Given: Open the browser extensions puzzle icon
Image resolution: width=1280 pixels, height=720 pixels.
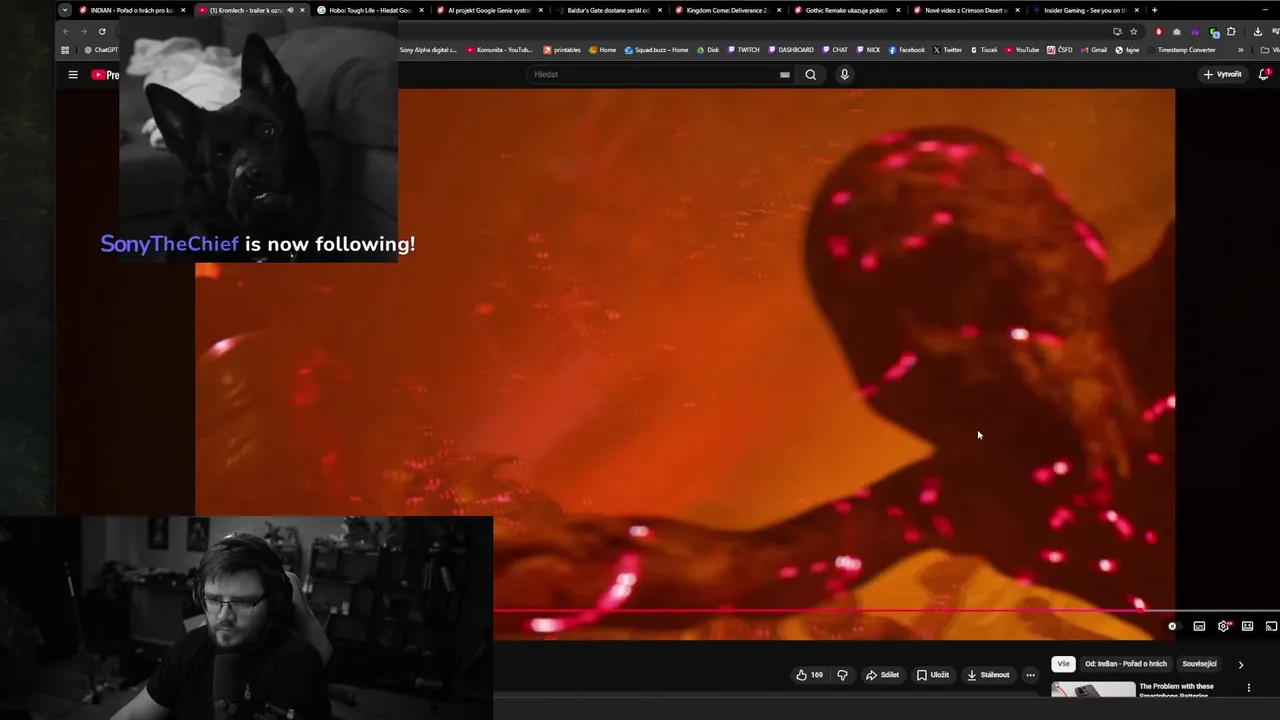Looking at the screenshot, I should 1231,31.
